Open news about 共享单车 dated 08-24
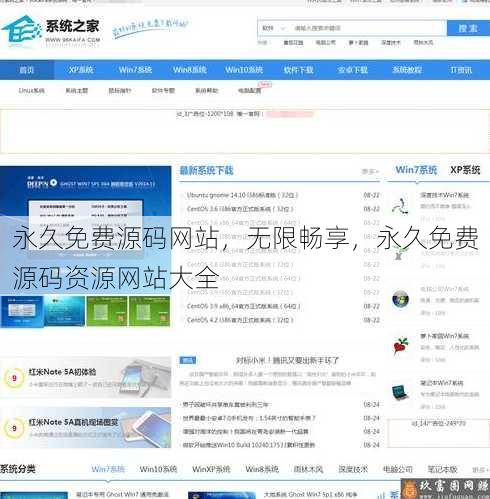The image size is (490, 499). [226, 405]
